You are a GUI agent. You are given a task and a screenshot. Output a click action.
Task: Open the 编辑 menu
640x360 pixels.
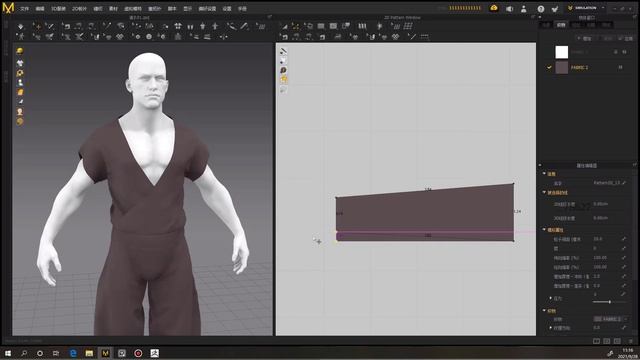tap(40, 9)
